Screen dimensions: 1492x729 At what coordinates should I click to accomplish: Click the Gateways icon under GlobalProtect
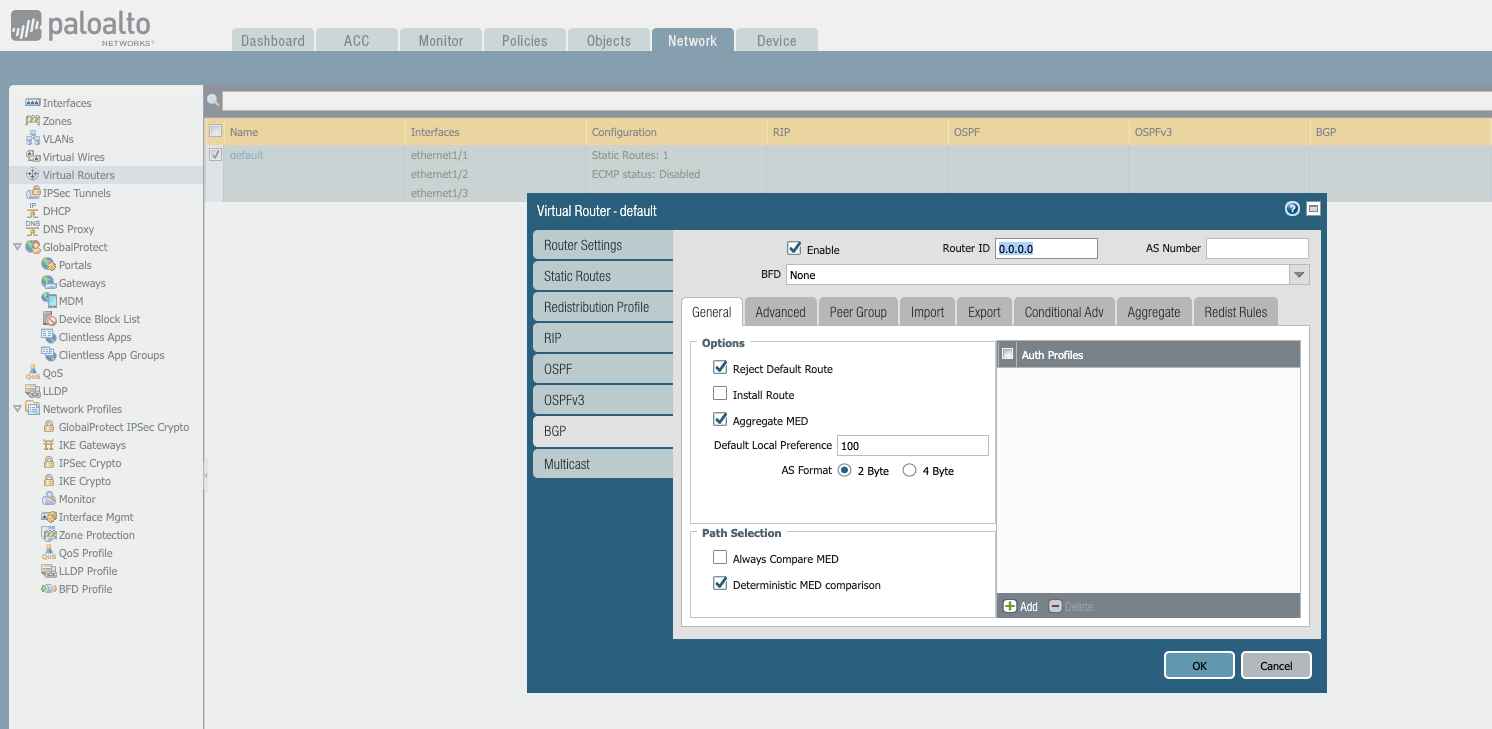click(x=49, y=283)
